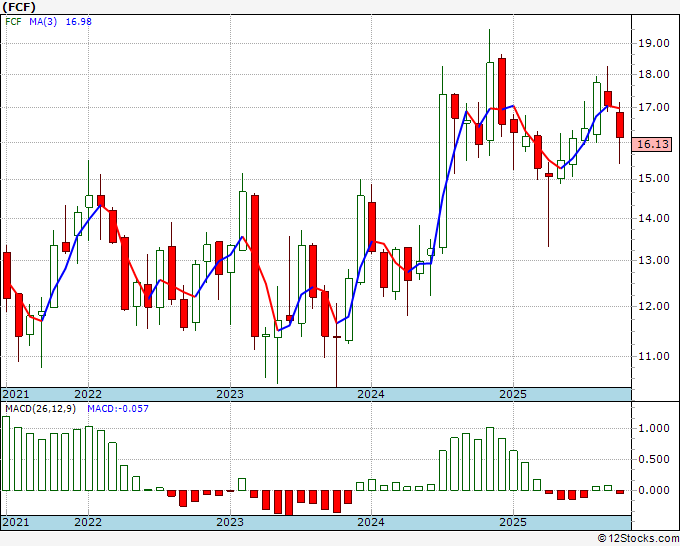The width and height of the screenshot is (680, 546).
Task: Click the 19.00 price axis label
Action: (653, 43)
